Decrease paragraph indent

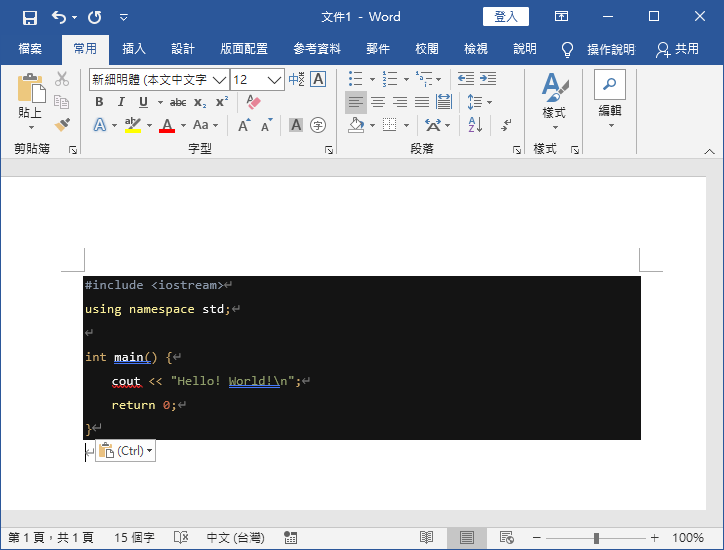coord(466,79)
